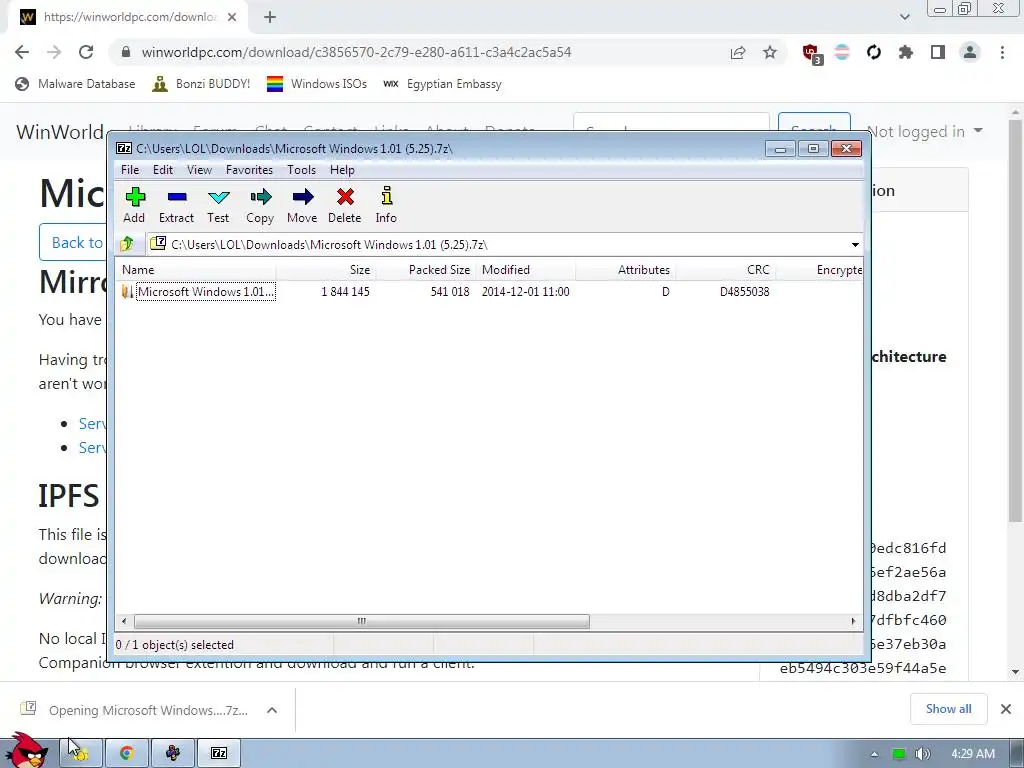The image size is (1024, 768).
Task: Open Chrome's tab search chevron
Action: pos(904,17)
